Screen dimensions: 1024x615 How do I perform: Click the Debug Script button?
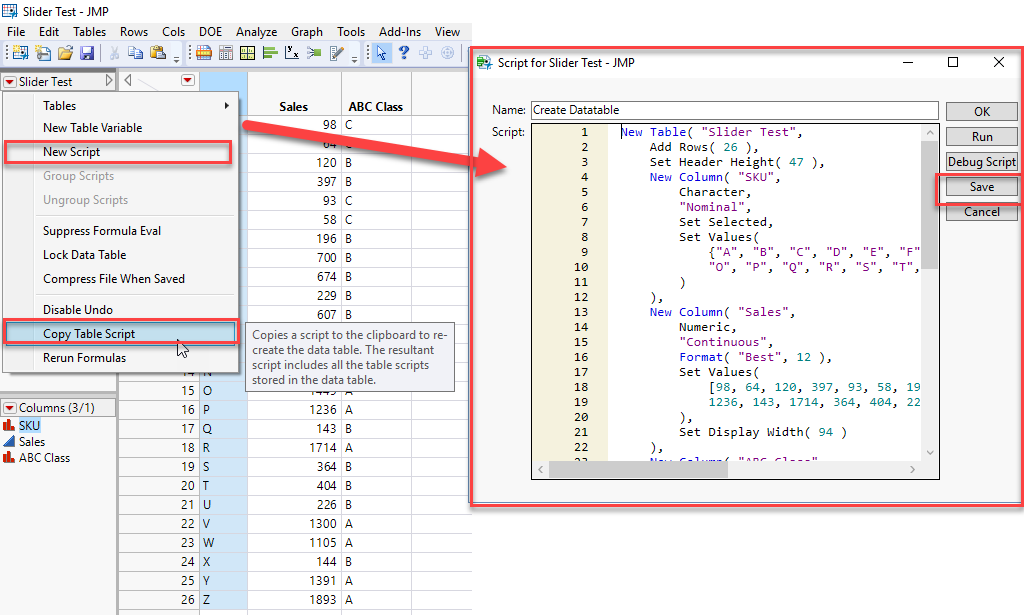(981, 161)
